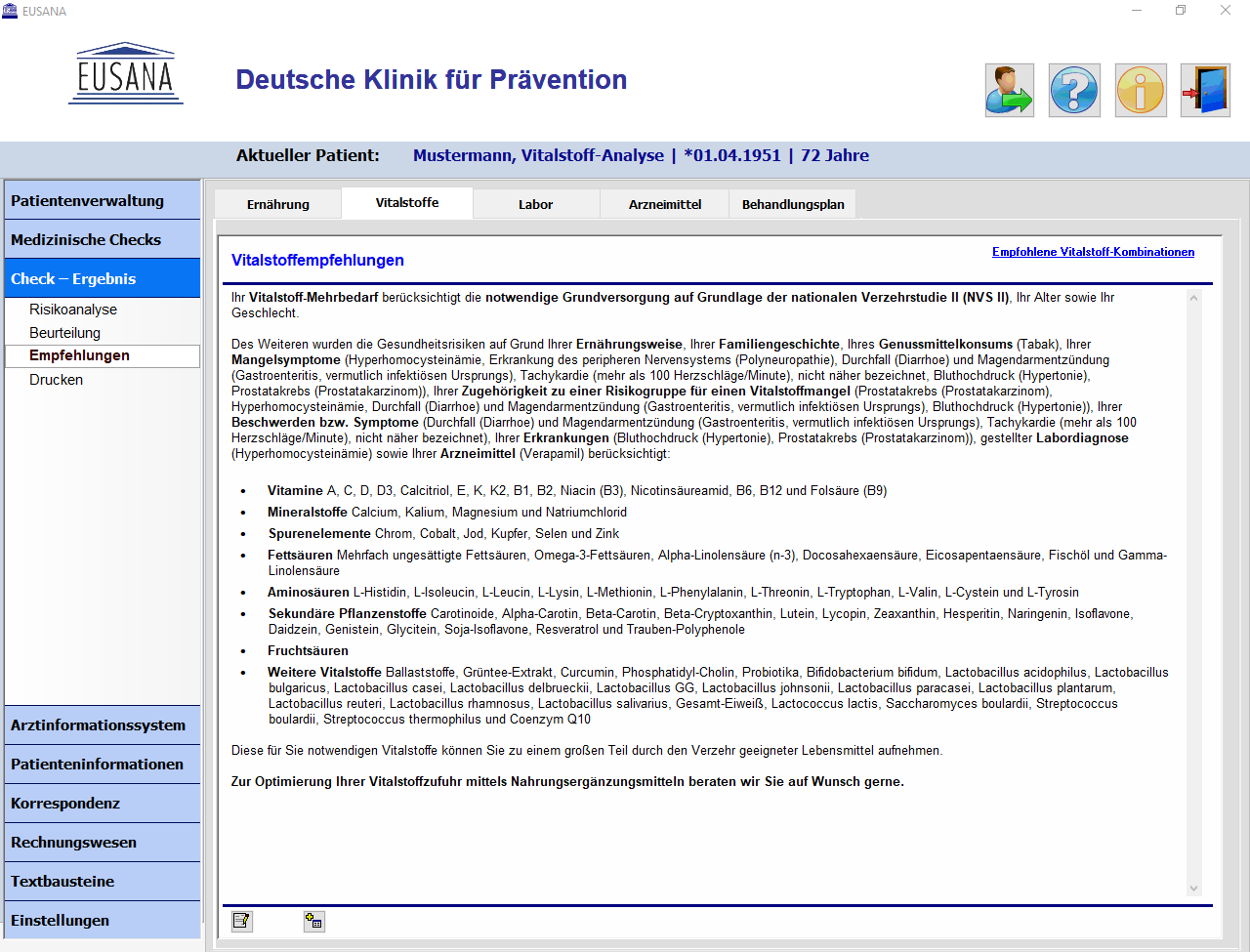This screenshot has width=1250, height=952.
Task: Exit the program via the blue door icon
Action: click(x=1205, y=91)
